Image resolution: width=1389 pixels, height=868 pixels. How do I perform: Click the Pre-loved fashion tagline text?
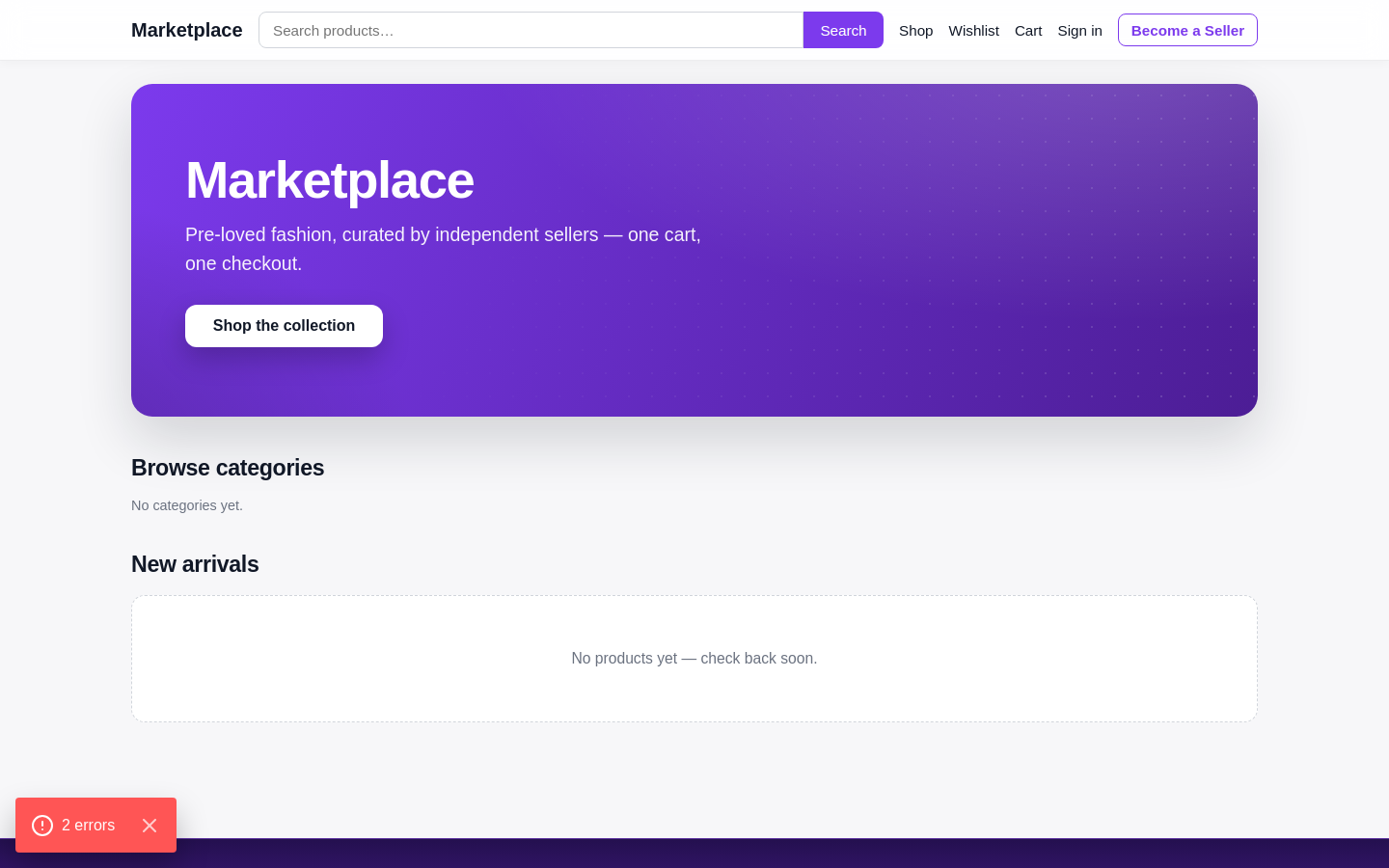443,249
